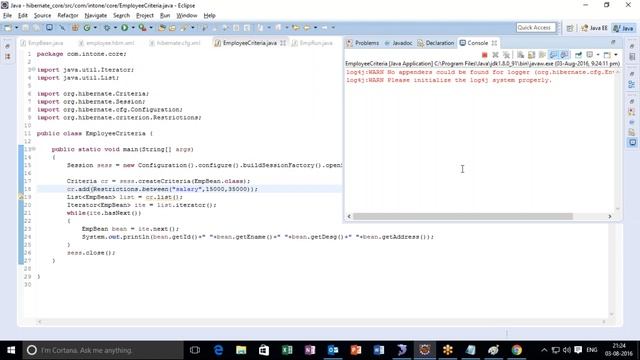The height and width of the screenshot is (360, 640).
Task: Click the Windows Start button
Action: pyautogui.click(x=11, y=350)
